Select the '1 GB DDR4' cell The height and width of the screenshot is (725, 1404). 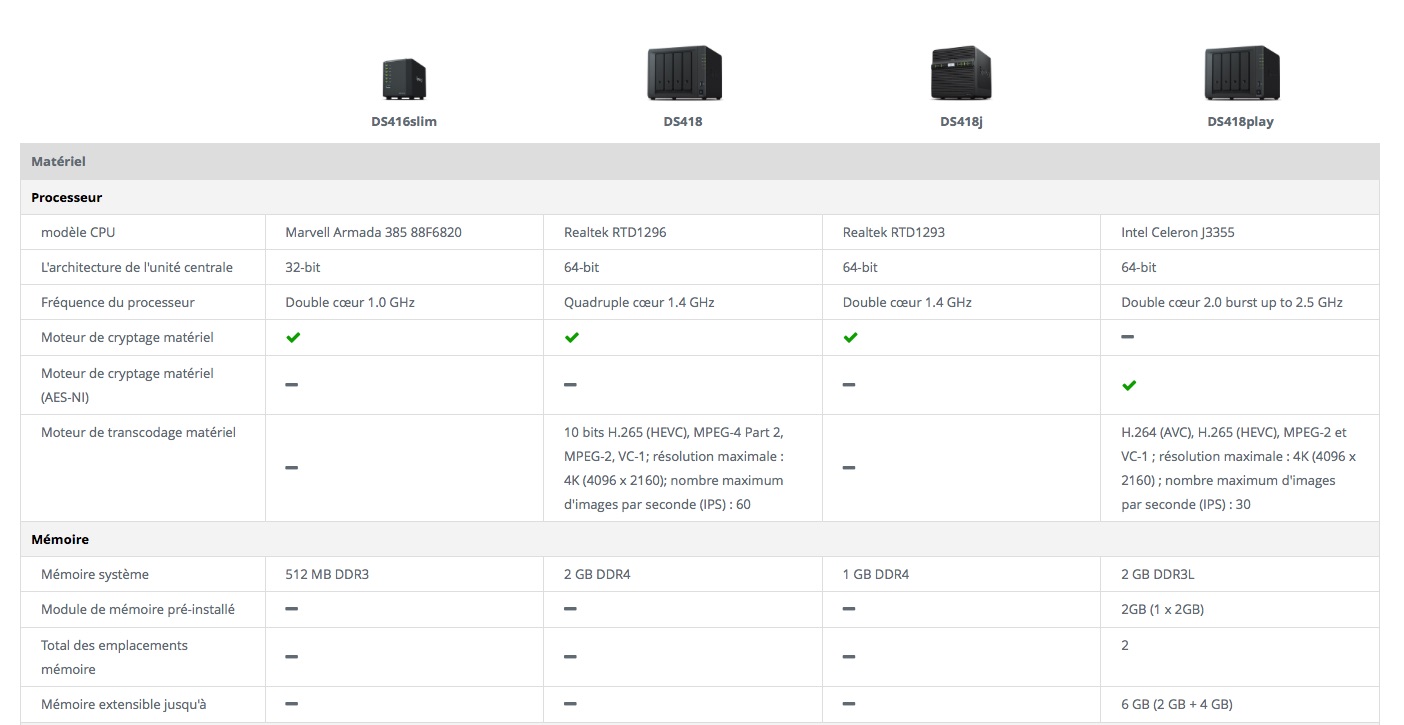point(876,574)
